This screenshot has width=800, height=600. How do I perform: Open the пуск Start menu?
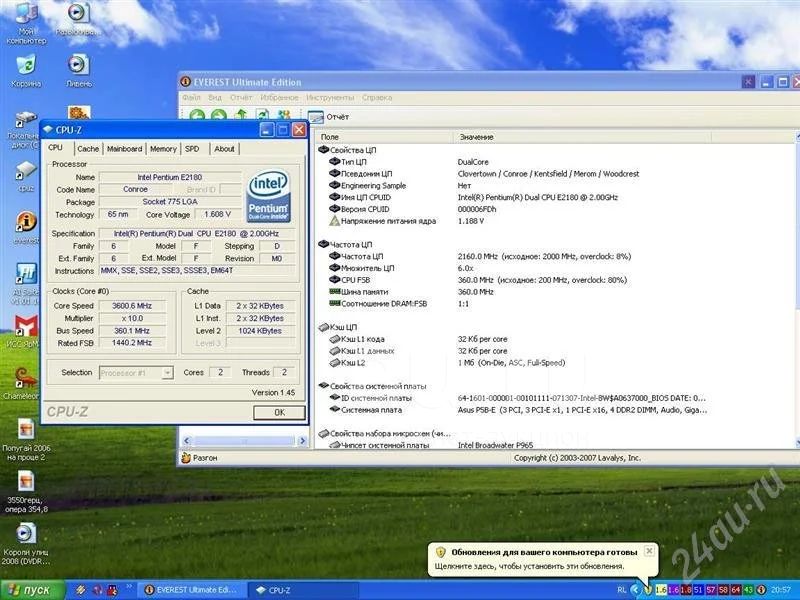[33, 590]
